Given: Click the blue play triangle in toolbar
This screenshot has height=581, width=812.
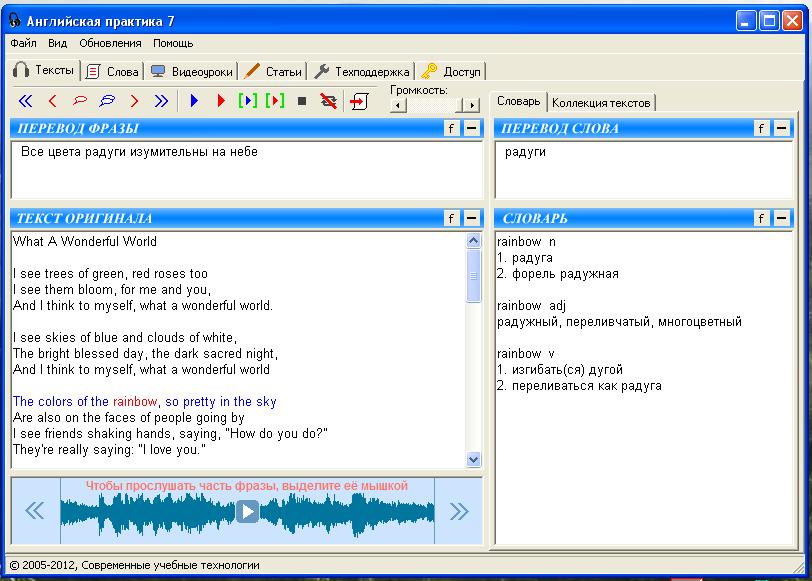Looking at the screenshot, I should click(x=194, y=101).
